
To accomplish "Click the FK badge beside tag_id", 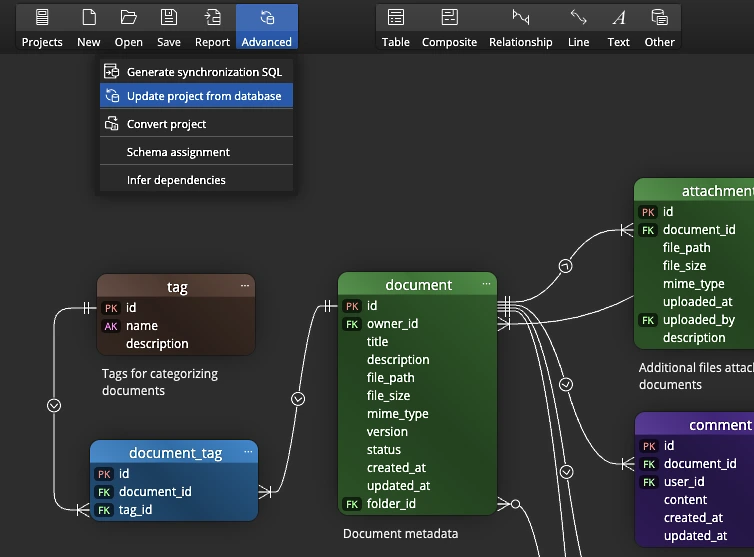I will (x=104, y=510).
